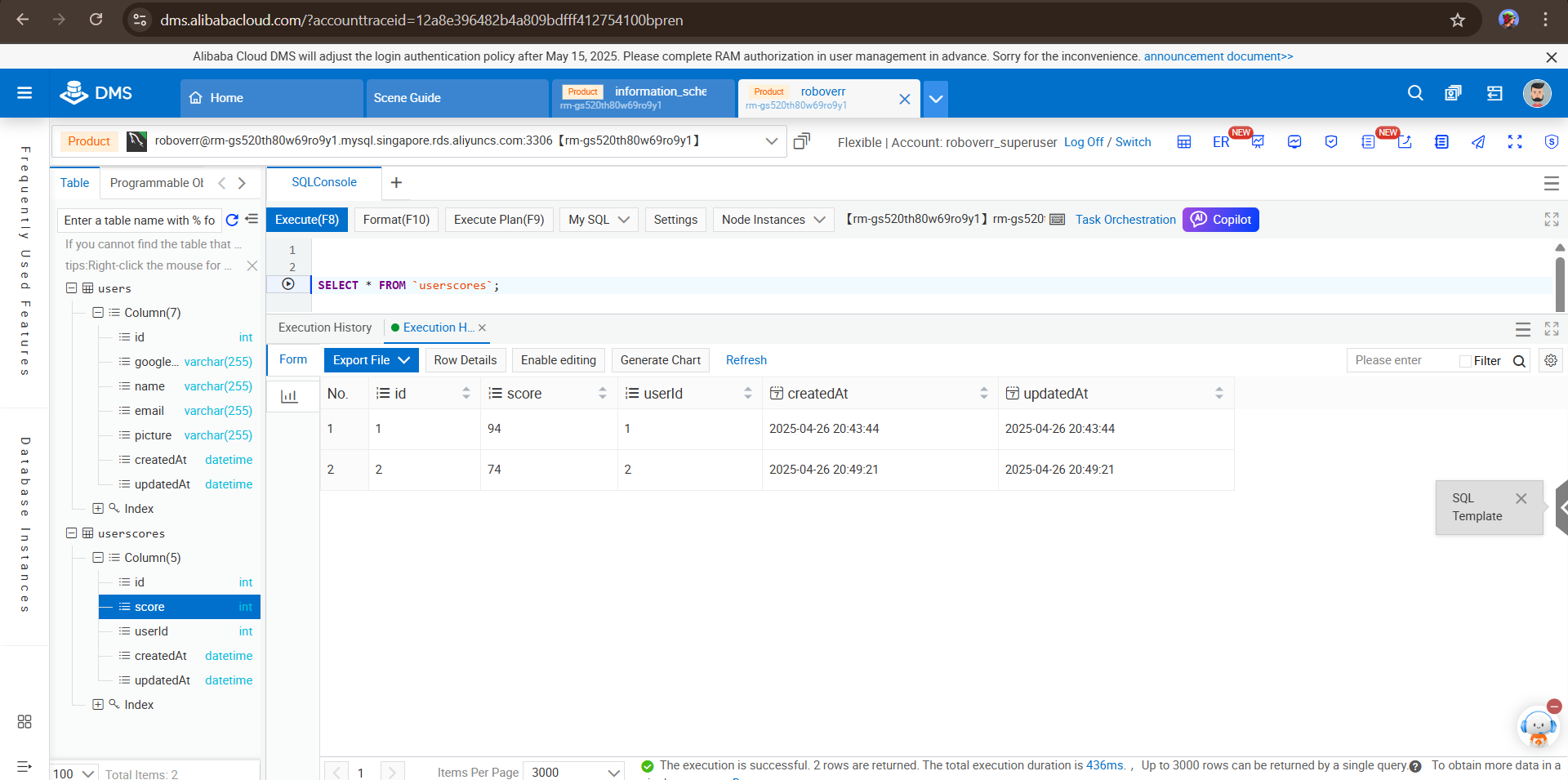Collapse the userscores Column(5) node
Image resolution: width=1568 pixels, height=780 pixels.
(x=98, y=557)
